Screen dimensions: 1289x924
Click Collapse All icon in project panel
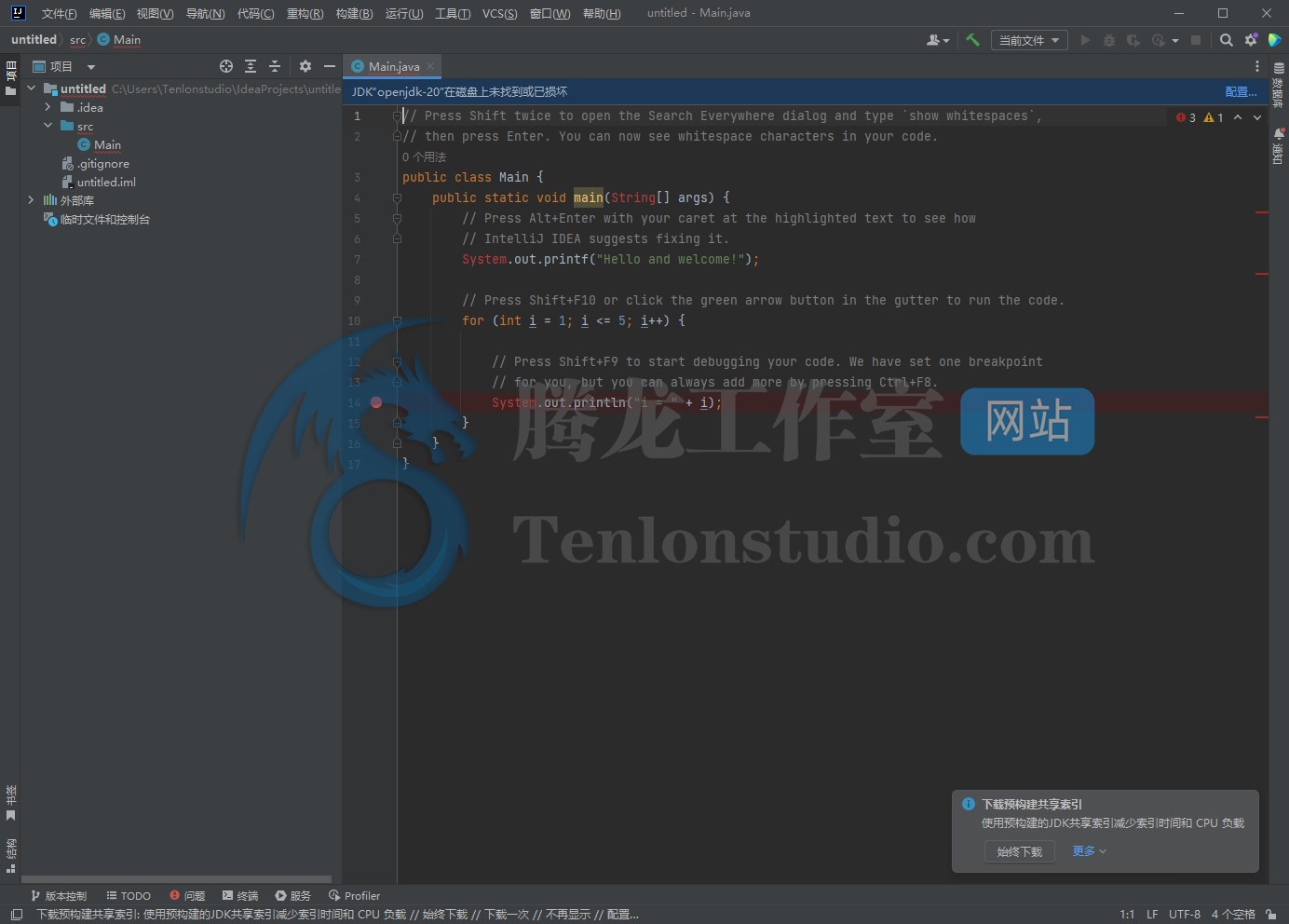pos(275,66)
